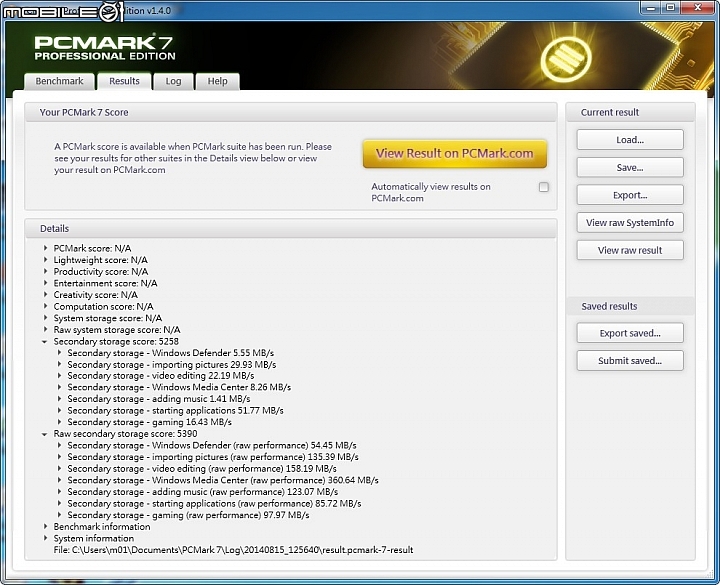The width and height of the screenshot is (720, 585).
Task: Expand the Creativity score row
Action: pos(45,294)
